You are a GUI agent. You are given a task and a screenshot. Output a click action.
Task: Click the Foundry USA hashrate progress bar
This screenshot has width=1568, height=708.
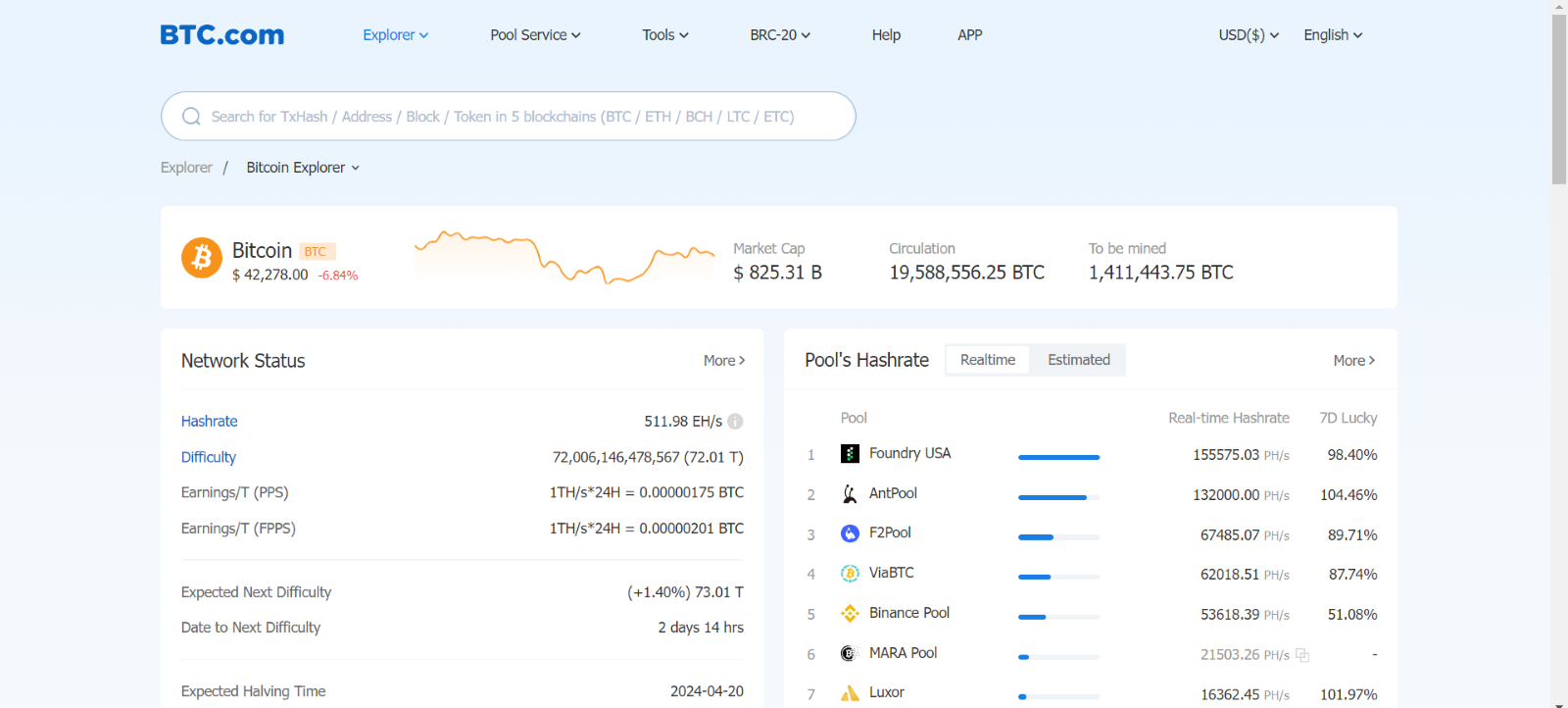click(1058, 457)
